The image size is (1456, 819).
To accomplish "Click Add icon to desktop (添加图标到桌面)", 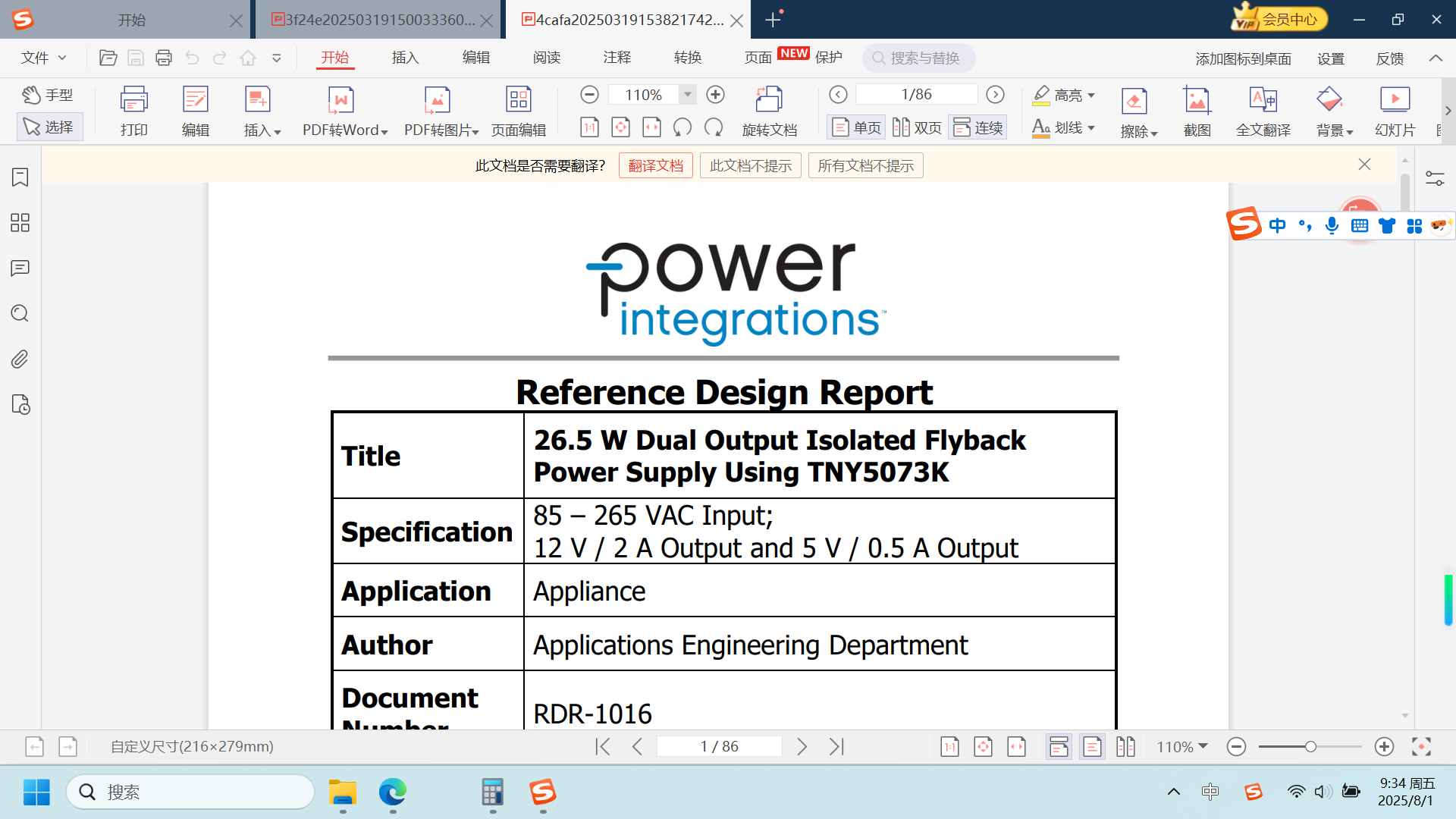I will pos(1243,58).
